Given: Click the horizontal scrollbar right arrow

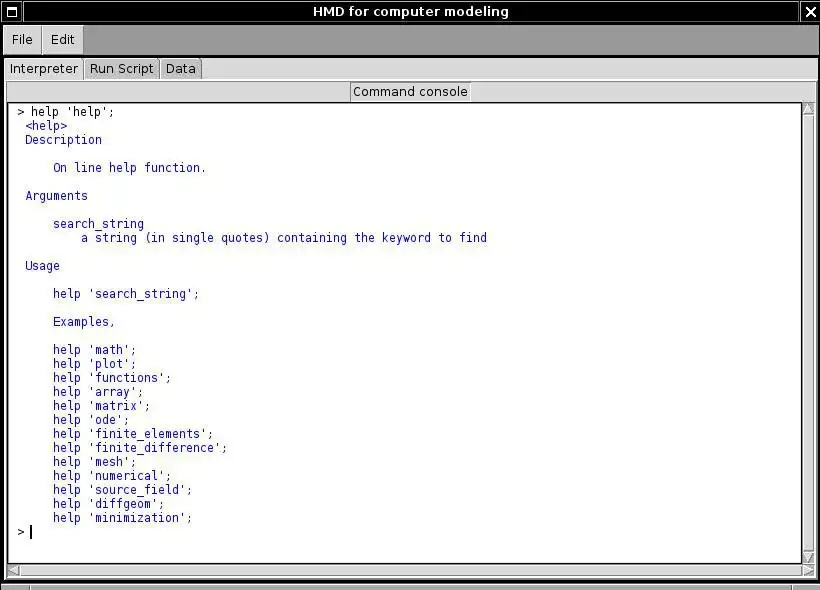Looking at the screenshot, I should 808,570.
